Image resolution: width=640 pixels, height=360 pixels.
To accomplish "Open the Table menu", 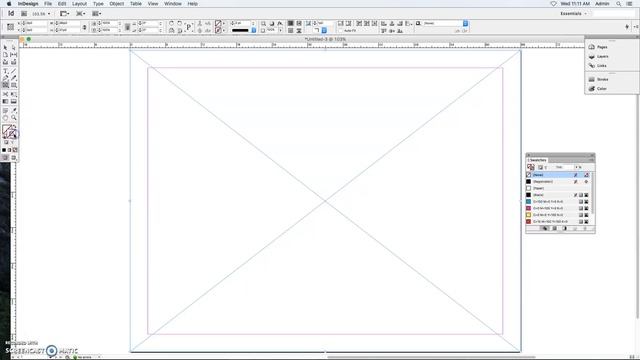I will pos(136,4).
